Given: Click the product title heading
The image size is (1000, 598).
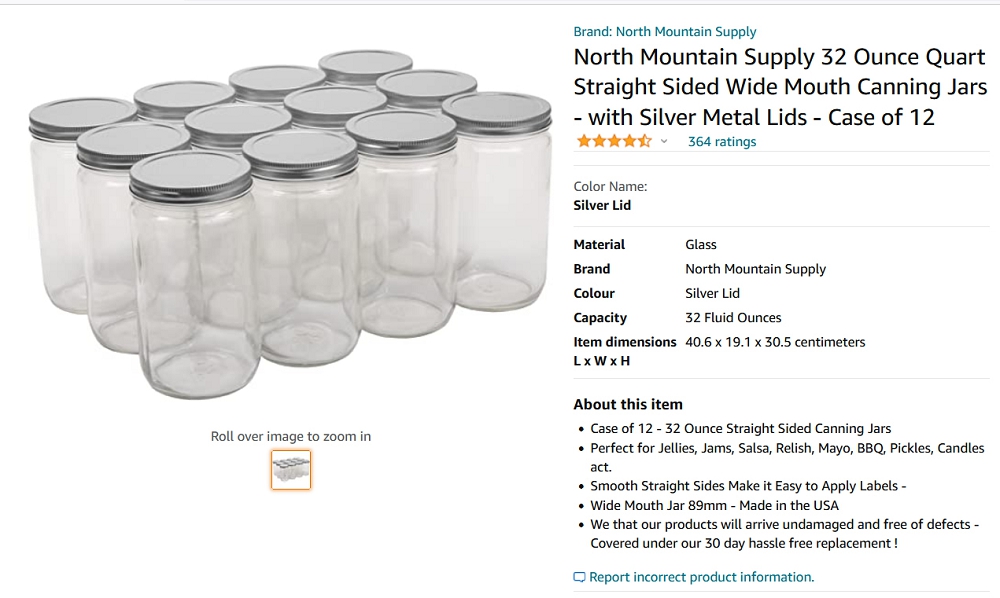Looking at the screenshot, I should pyautogui.click(x=778, y=87).
